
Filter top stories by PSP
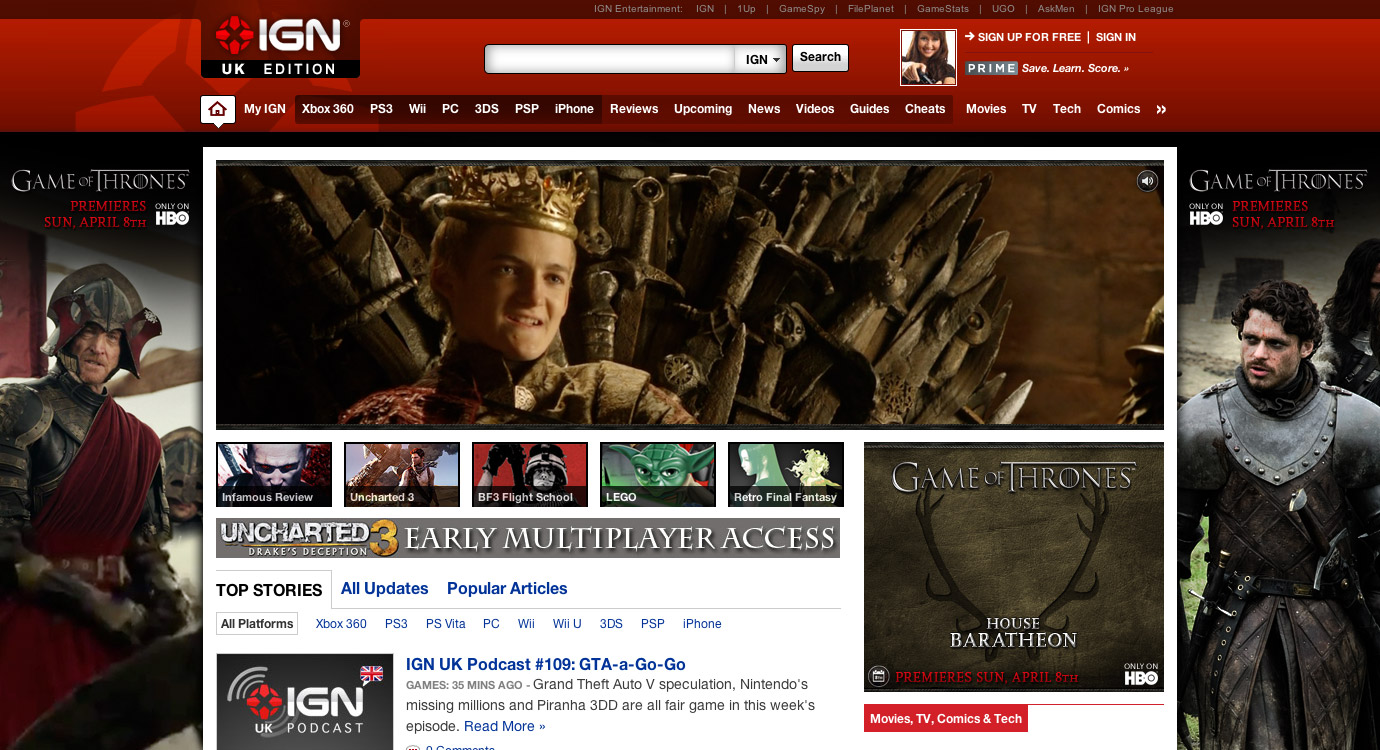pos(653,624)
